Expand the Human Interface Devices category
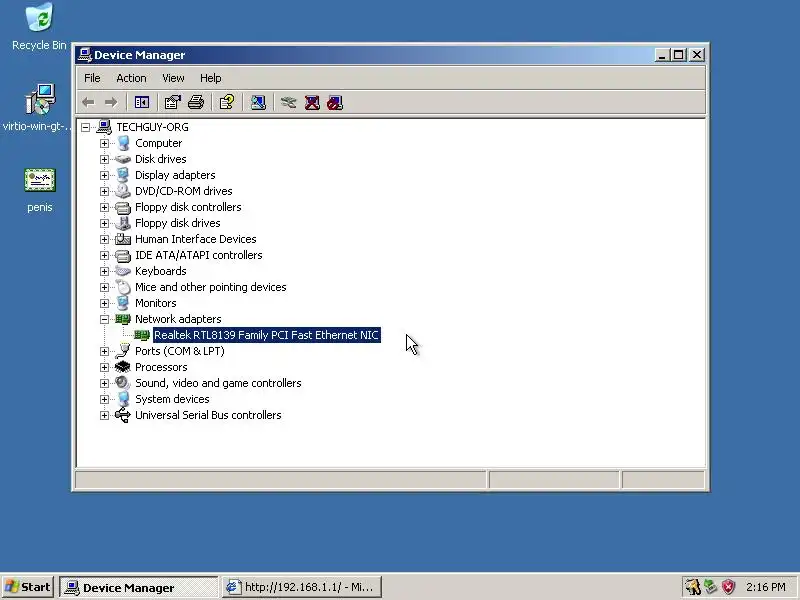The width and height of the screenshot is (800, 600). coord(105,239)
